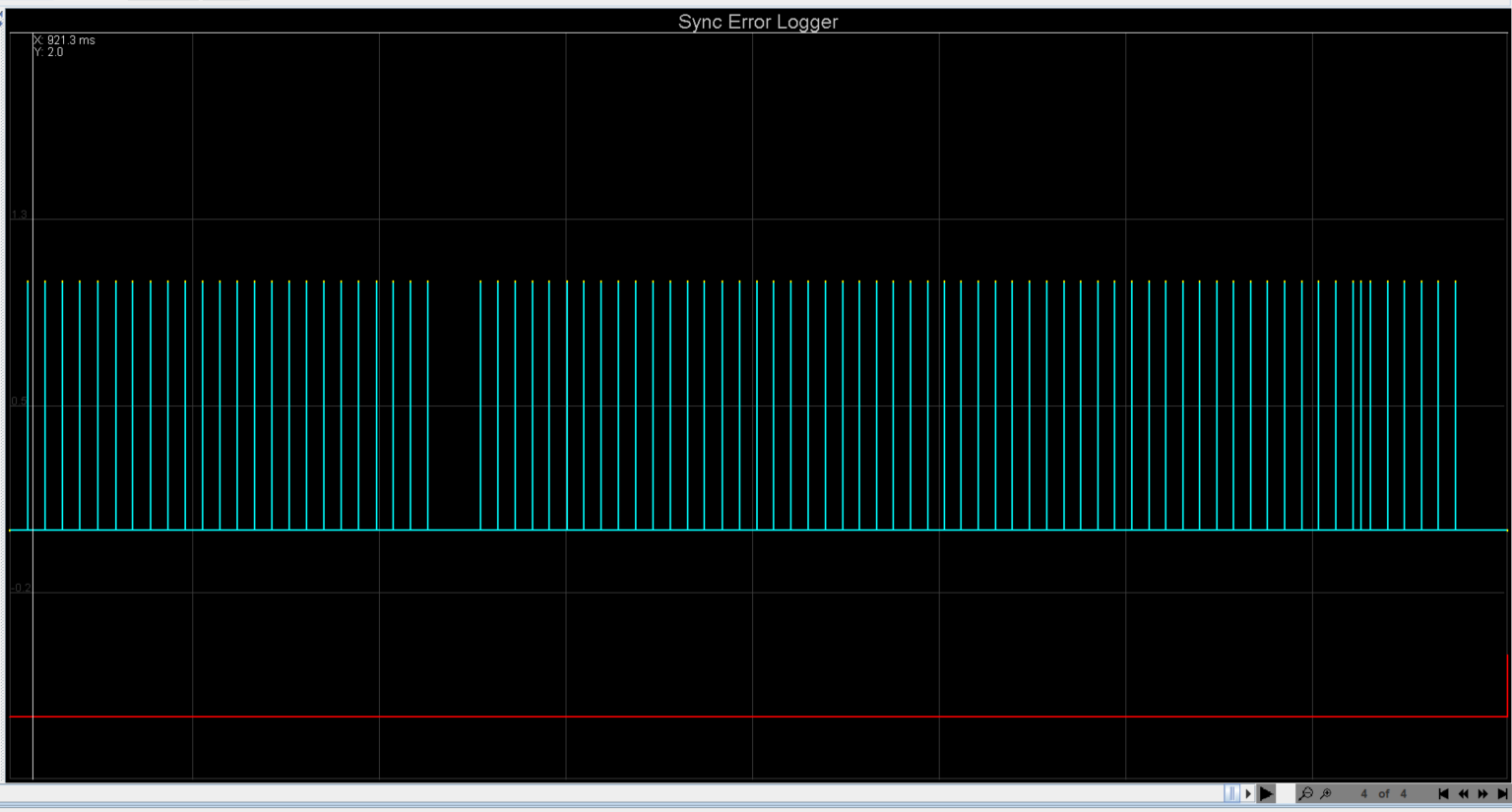Click the scrollbar right arrow

(x=1248, y=793)
